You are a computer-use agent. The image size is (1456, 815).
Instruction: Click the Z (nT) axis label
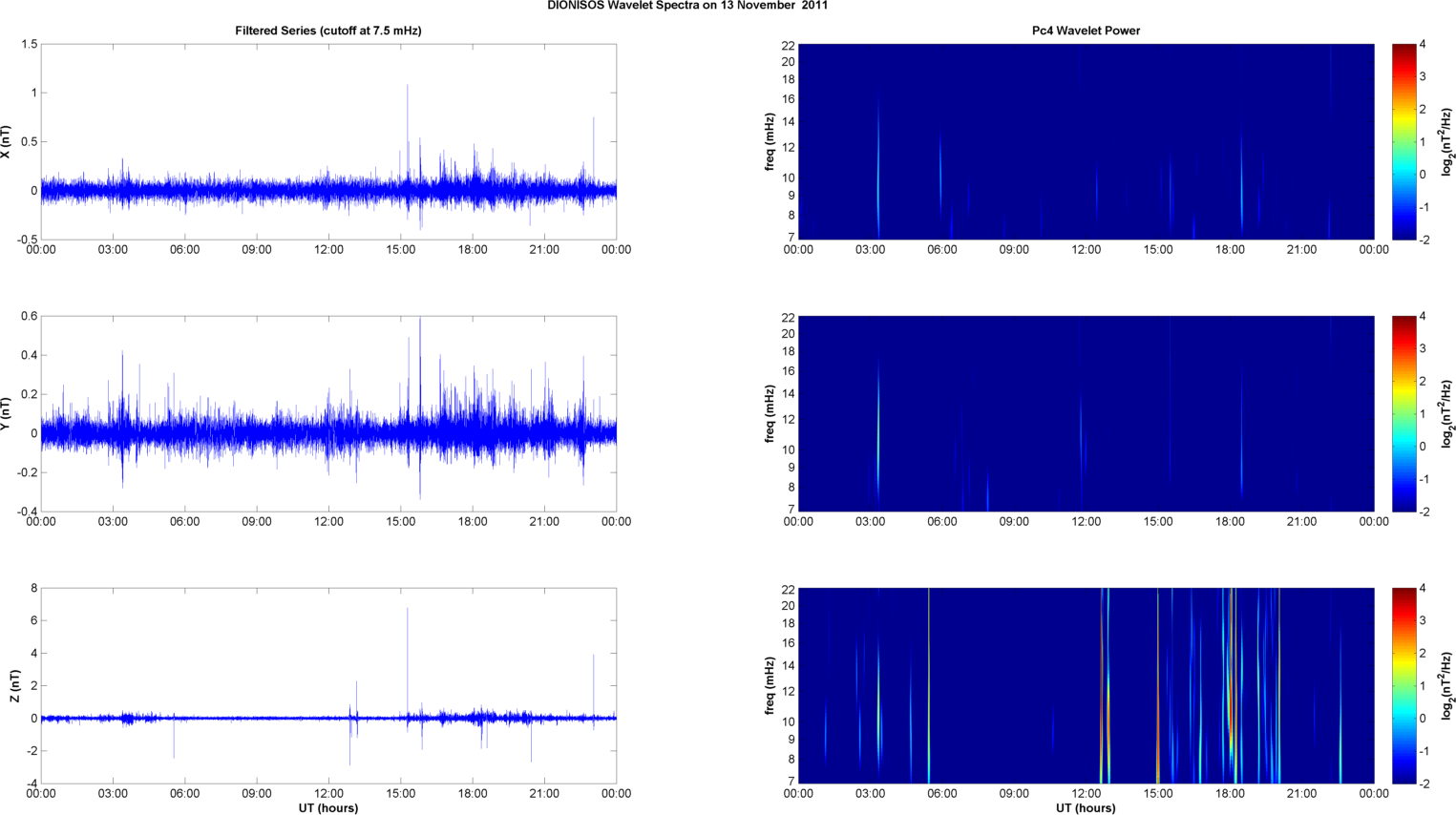[x=15, y=685]
